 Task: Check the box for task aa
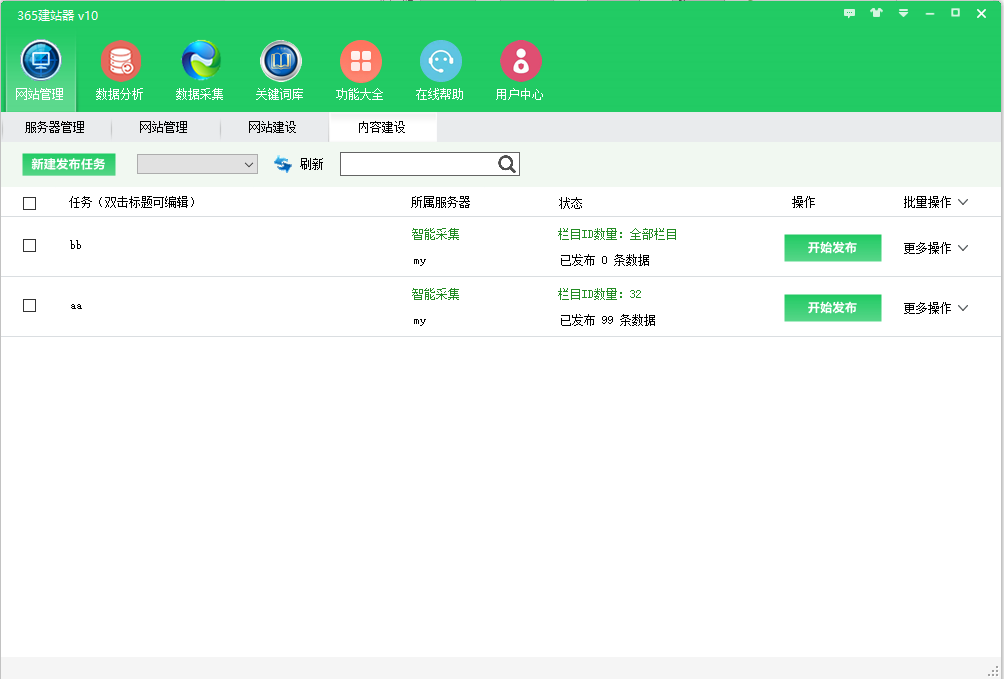[29, 306]
